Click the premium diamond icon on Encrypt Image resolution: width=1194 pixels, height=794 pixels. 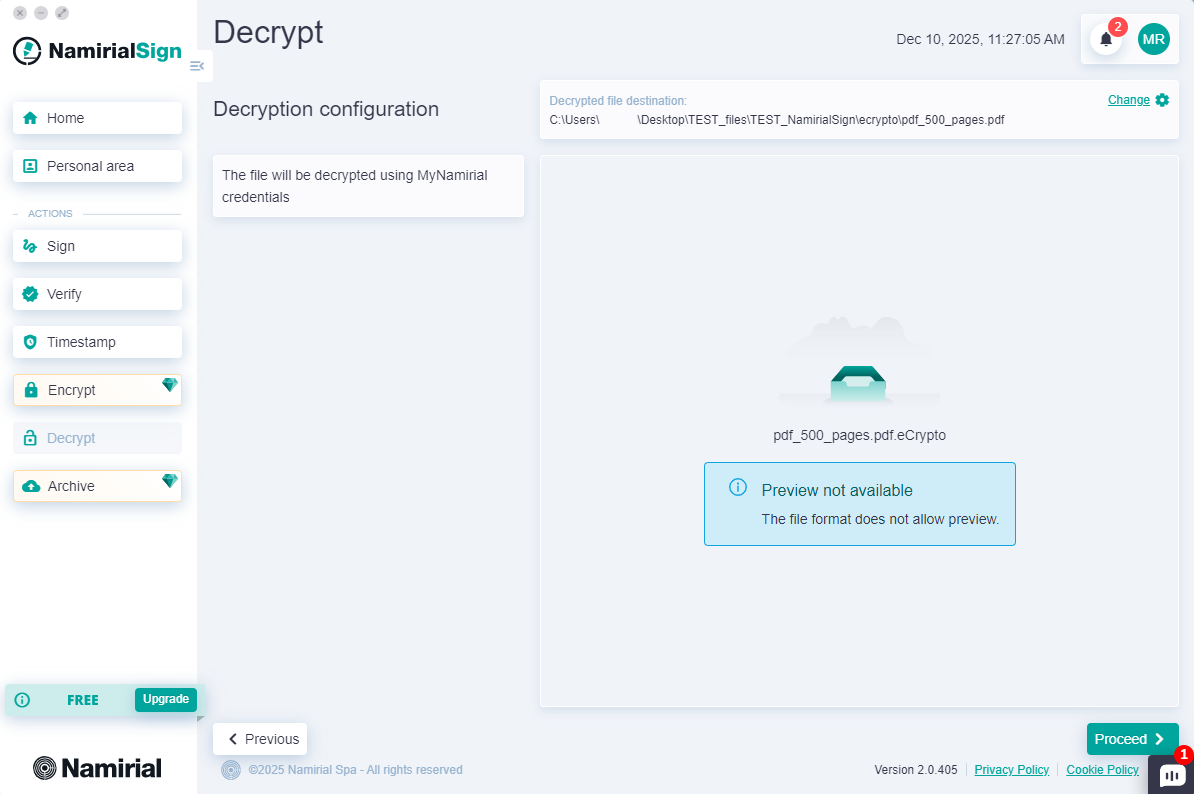(170, 385)
